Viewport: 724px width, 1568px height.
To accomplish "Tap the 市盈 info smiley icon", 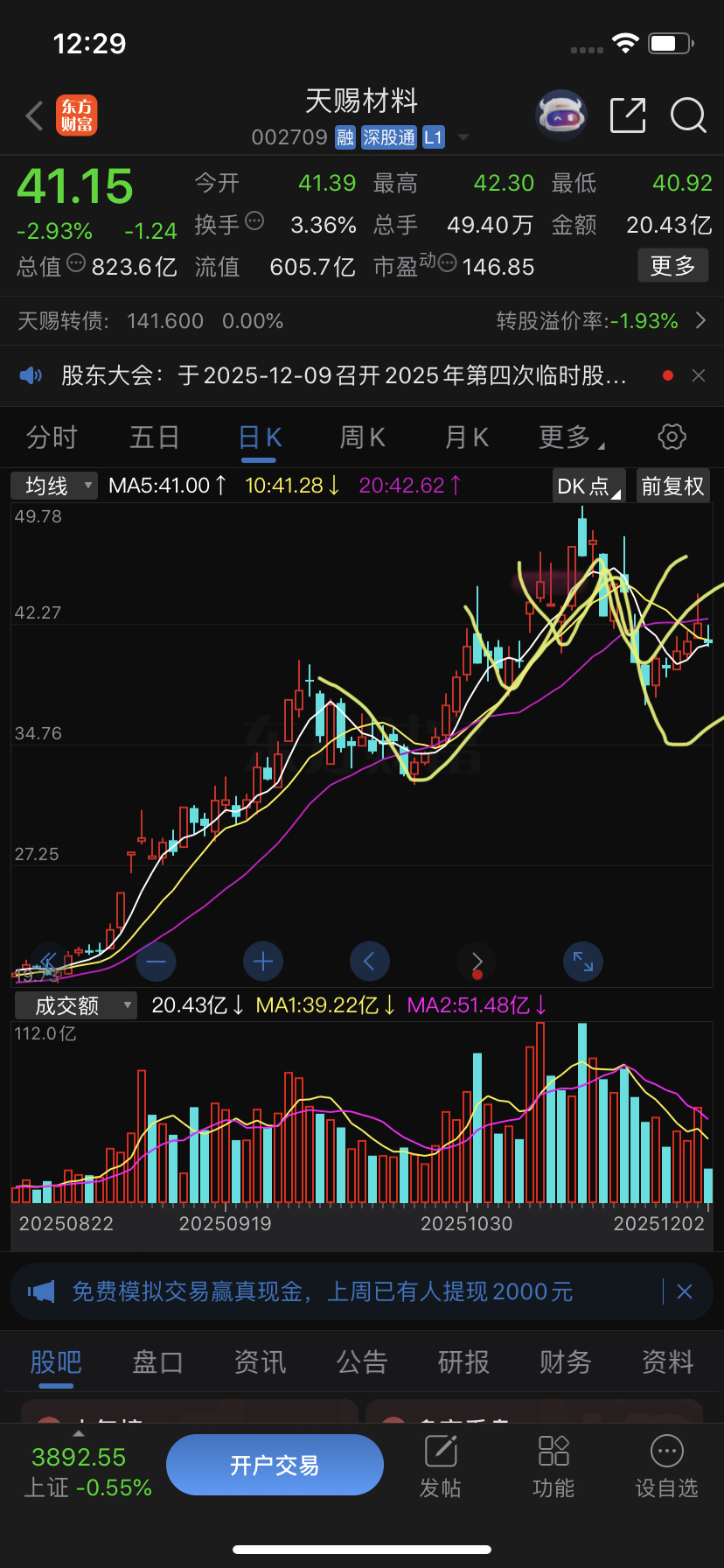I will (447, 262).
